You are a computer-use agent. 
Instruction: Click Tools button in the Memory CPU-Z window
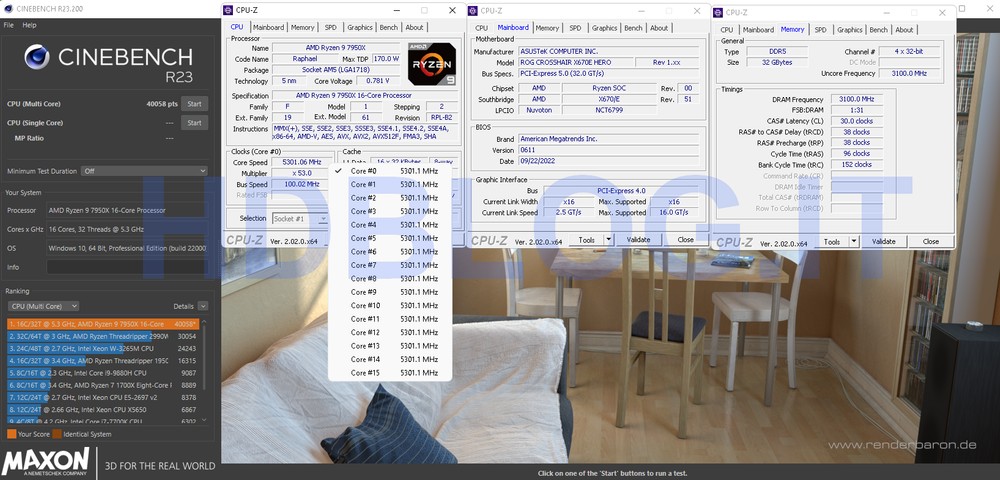(832, 242)
